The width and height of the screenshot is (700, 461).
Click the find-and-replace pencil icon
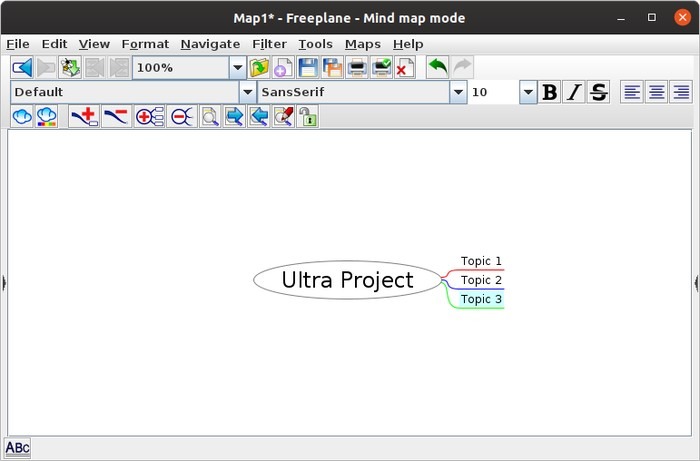[x=283, y=117]
